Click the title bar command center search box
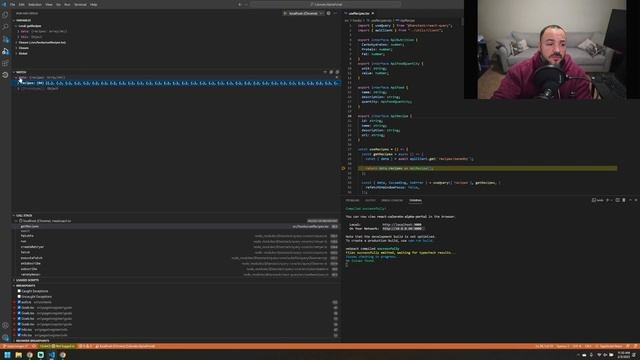The height and width of the screenshot is (360, 640). tap(326, 4)
